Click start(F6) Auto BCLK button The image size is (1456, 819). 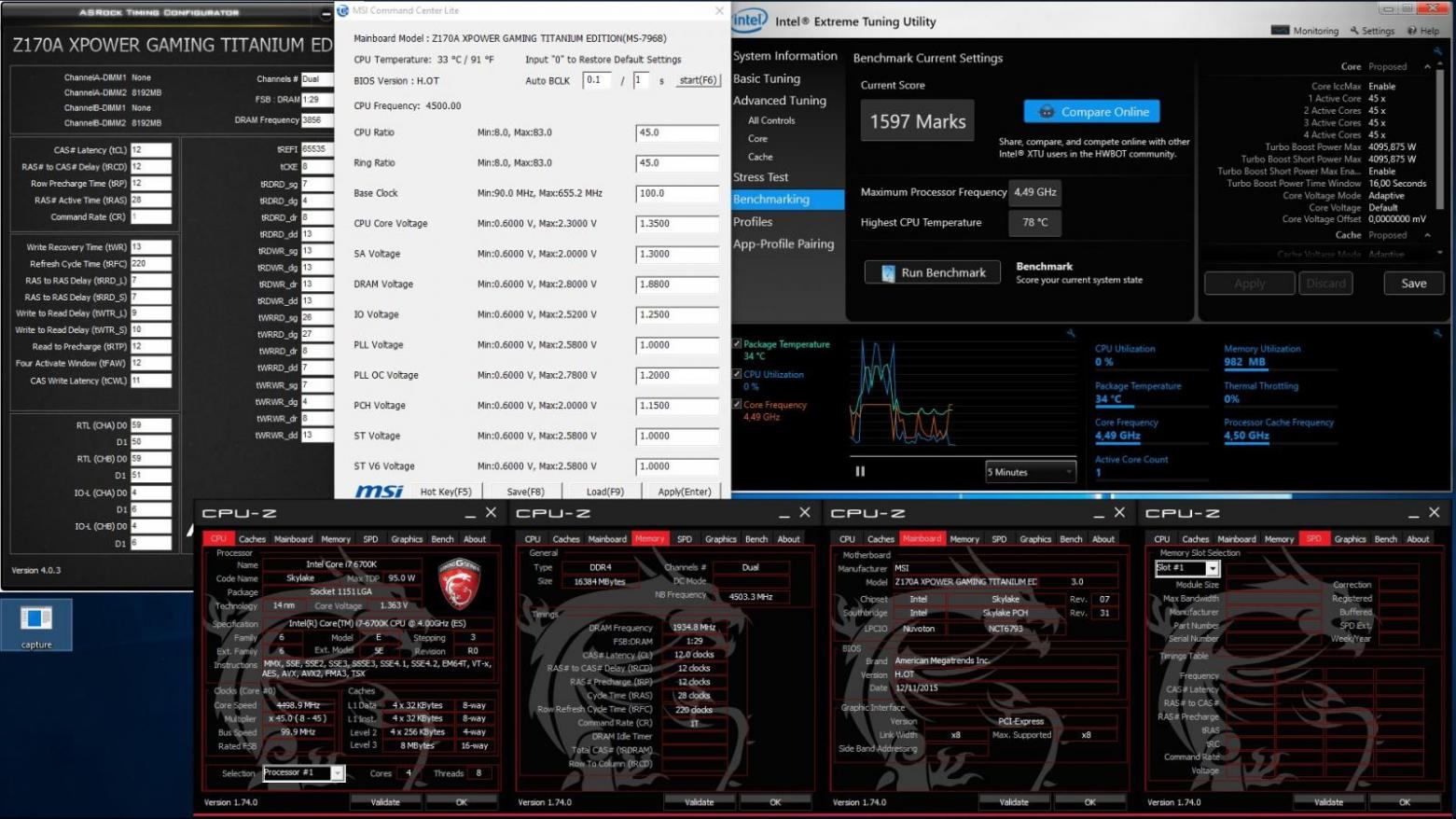(x=698, y=80)
